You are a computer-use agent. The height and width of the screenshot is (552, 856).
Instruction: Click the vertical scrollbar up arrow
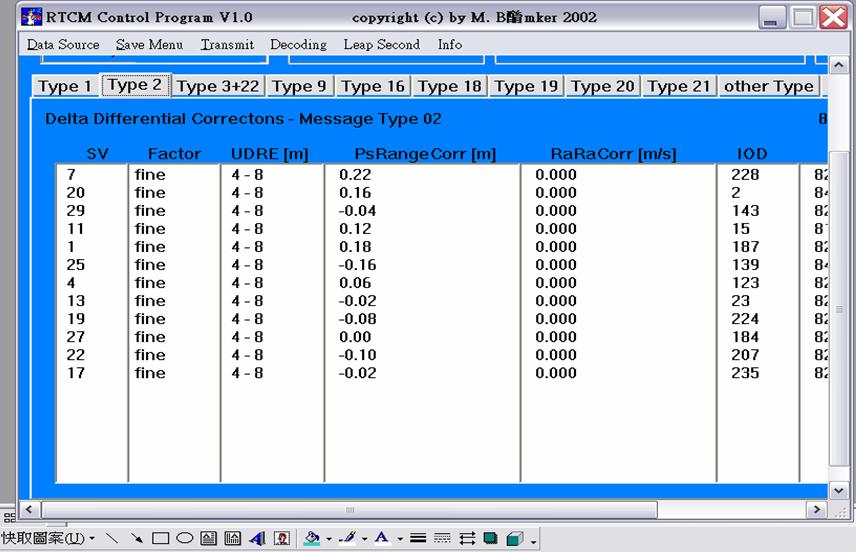(x=839, y=65)
